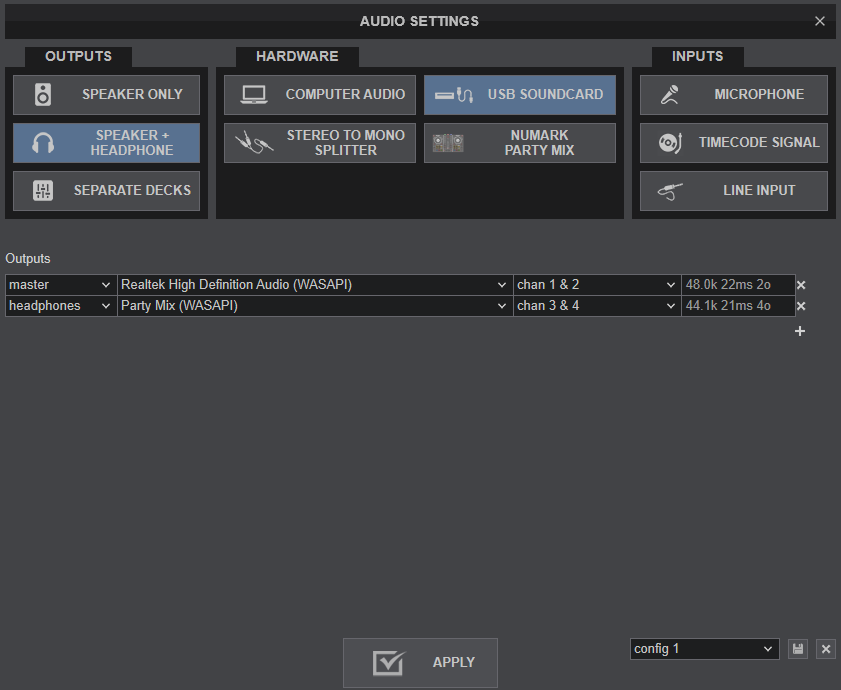Viewport: 841px width, 690px height.
Task: Open Realtek High Definition Audio device dropdown
Action: (x=315, y=285)
